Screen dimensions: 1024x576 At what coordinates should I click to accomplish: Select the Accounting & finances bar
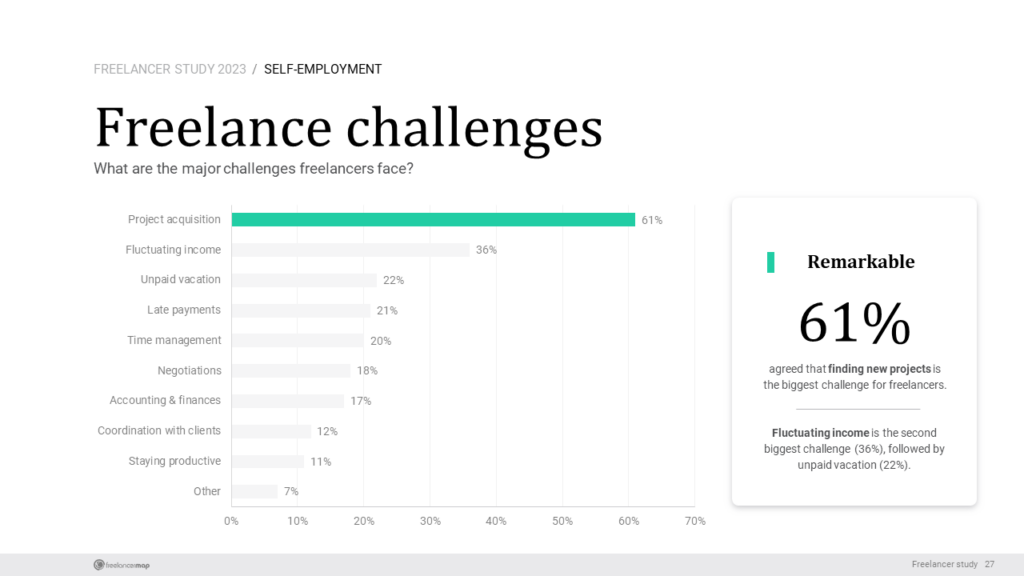click(288, 401)
